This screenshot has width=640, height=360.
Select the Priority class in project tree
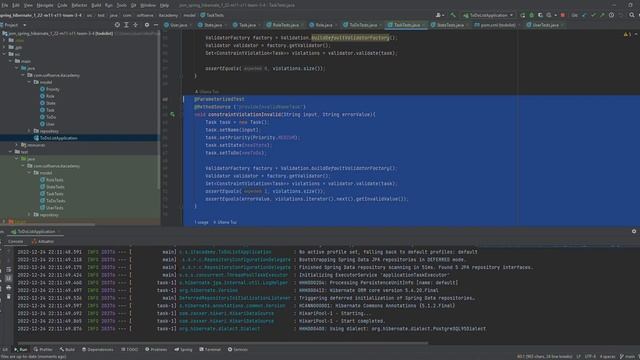(49, 89)
